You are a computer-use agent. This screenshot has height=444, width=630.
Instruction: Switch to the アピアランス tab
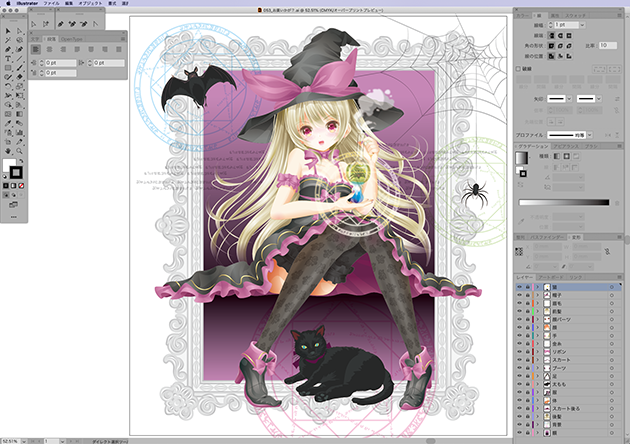(x=565, y=146)
